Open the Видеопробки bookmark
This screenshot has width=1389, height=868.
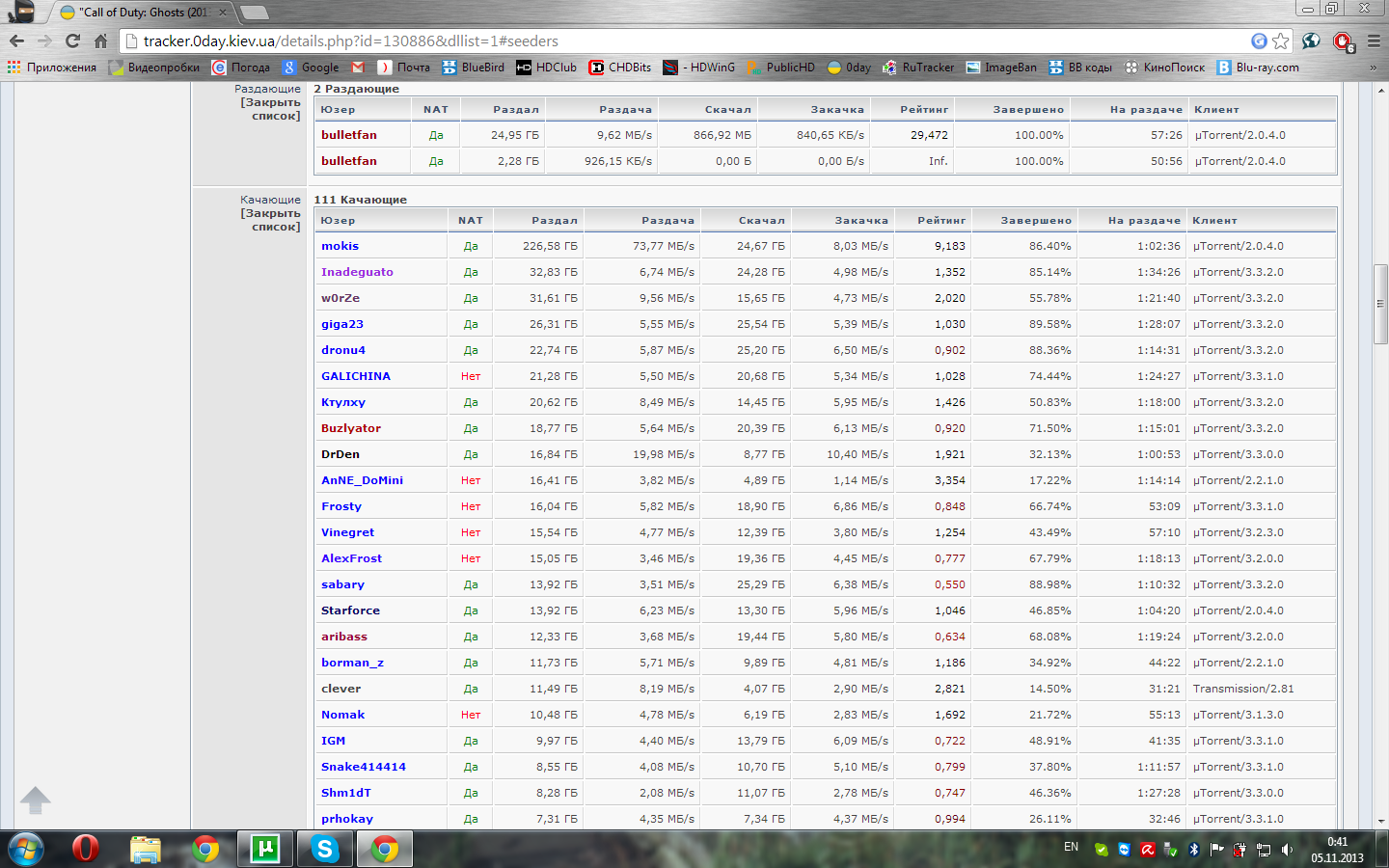point(154,68)
